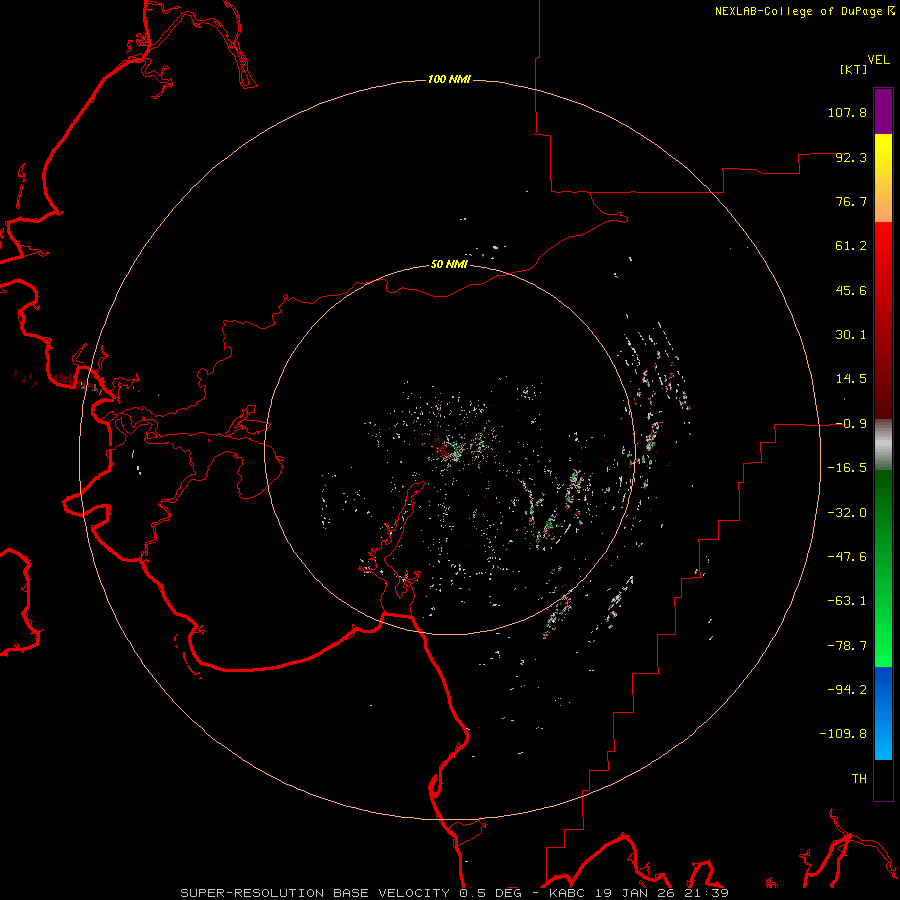The width and height of the screenshot is (900, 900).
Task: Click the 61.2 velocity scale value
Action: tap(851, 246)
